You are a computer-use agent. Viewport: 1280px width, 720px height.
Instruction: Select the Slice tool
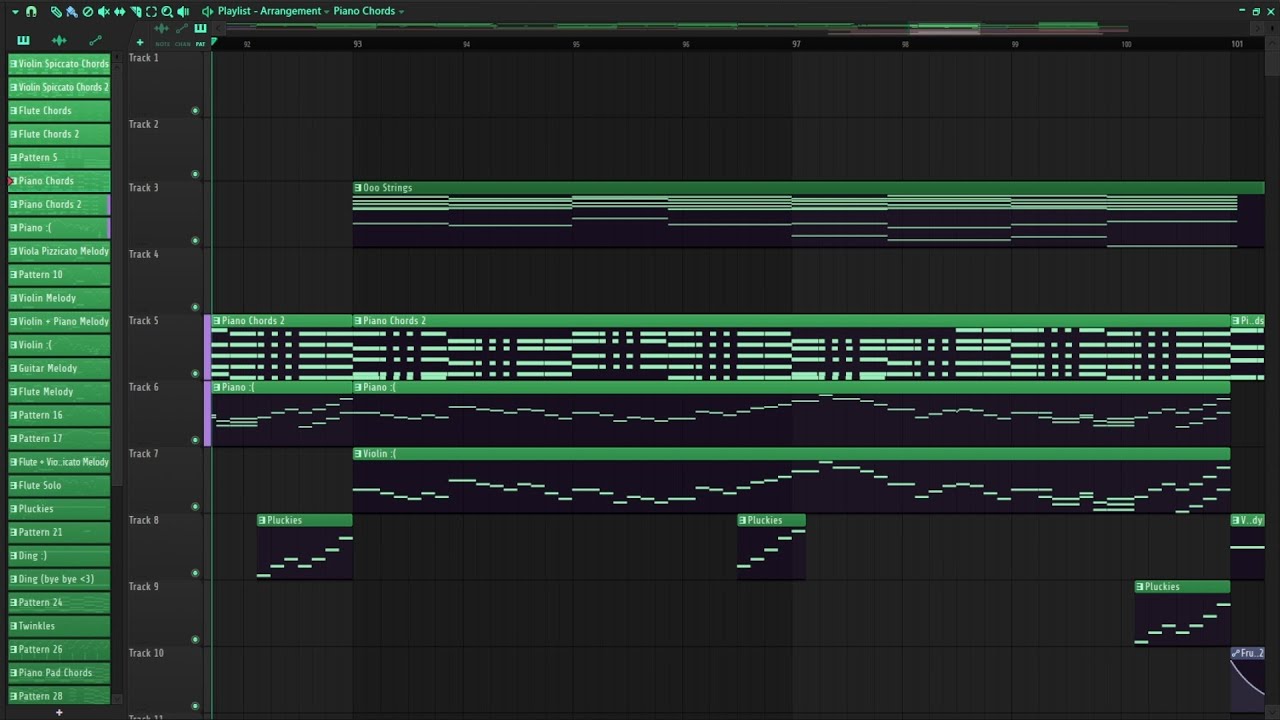pyautogui.click(x=135, y=11)
